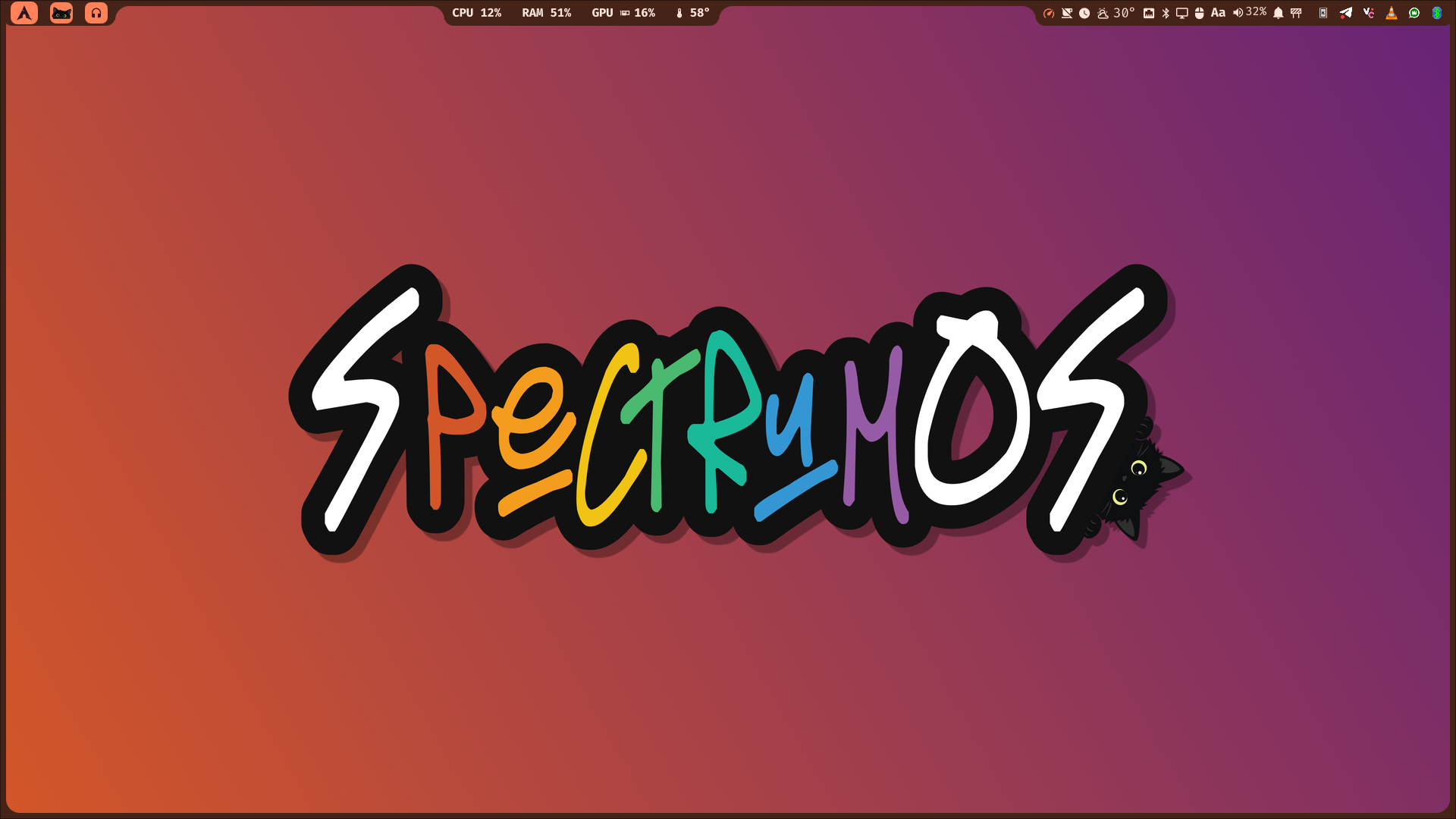Toggle the Bluetooth tray symbol beside monitor icon
This screenshot has height=819, width=1456.
click(x=1166, y=13)
